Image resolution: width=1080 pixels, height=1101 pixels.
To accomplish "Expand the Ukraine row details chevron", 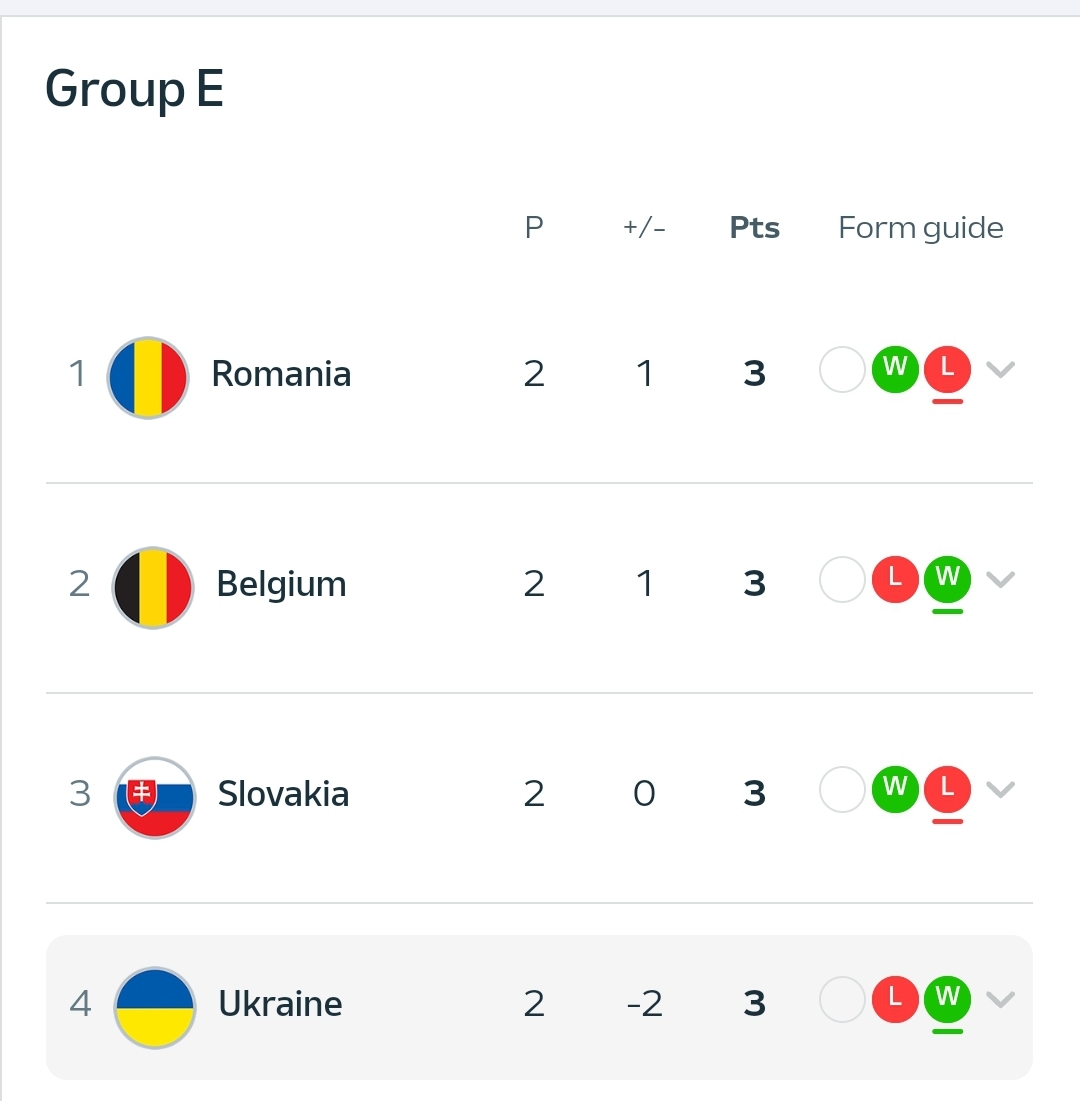I will pyautogui.click(x=1000, y=999).
